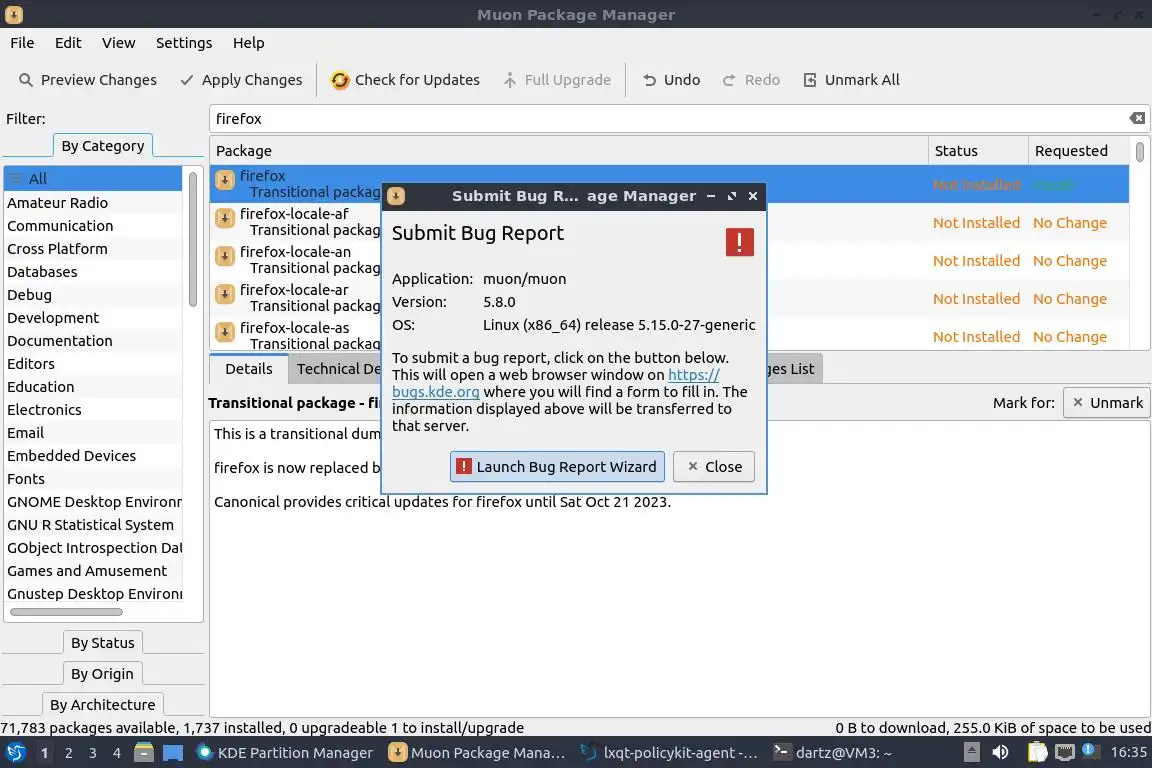The image size is (1152, 768).
Task: Click category list horizontal scrollbar
Action: [66, 611]
